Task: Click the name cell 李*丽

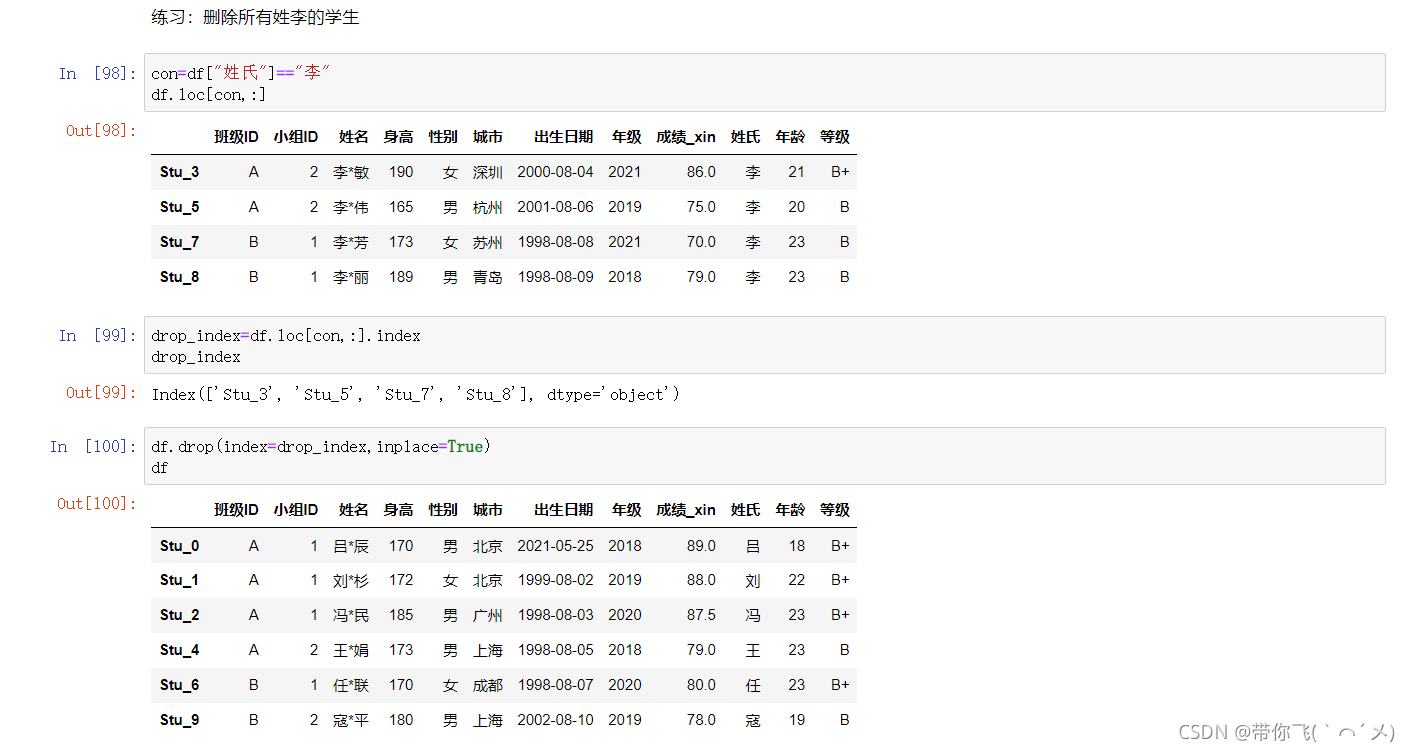Action: (x=351, y=277)
